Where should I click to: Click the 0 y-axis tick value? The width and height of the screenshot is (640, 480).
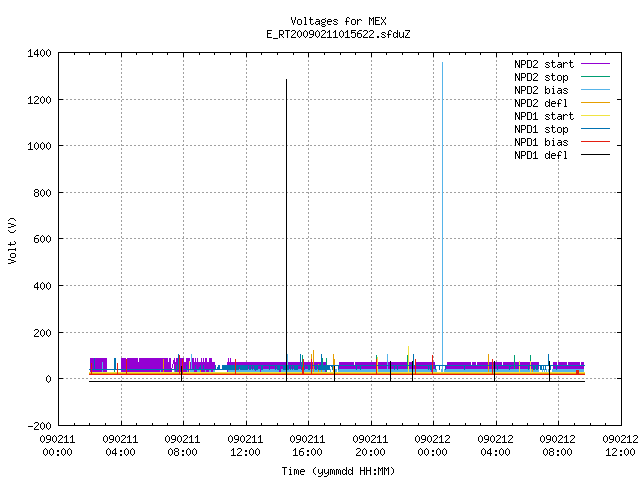tap(49, 379)
